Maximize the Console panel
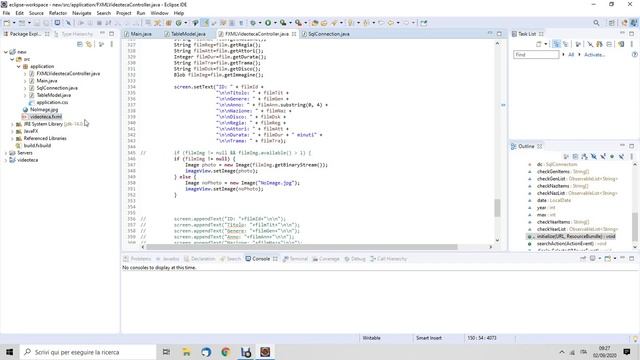The height and width of the screenshot is (360, 640). pos(632,258)
